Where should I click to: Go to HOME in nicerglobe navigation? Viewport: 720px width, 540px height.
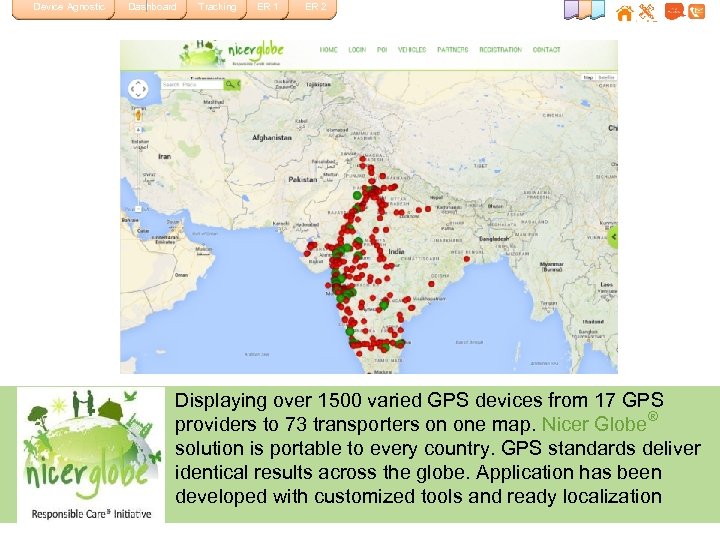point(328,50)
